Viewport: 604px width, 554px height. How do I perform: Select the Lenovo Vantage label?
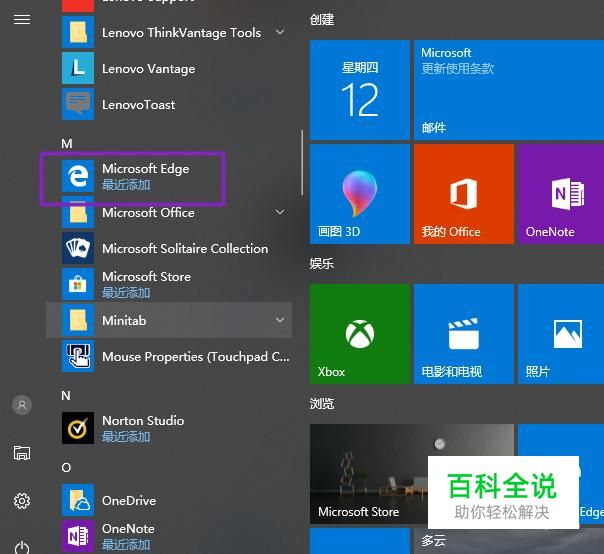[x=149, y=69]
